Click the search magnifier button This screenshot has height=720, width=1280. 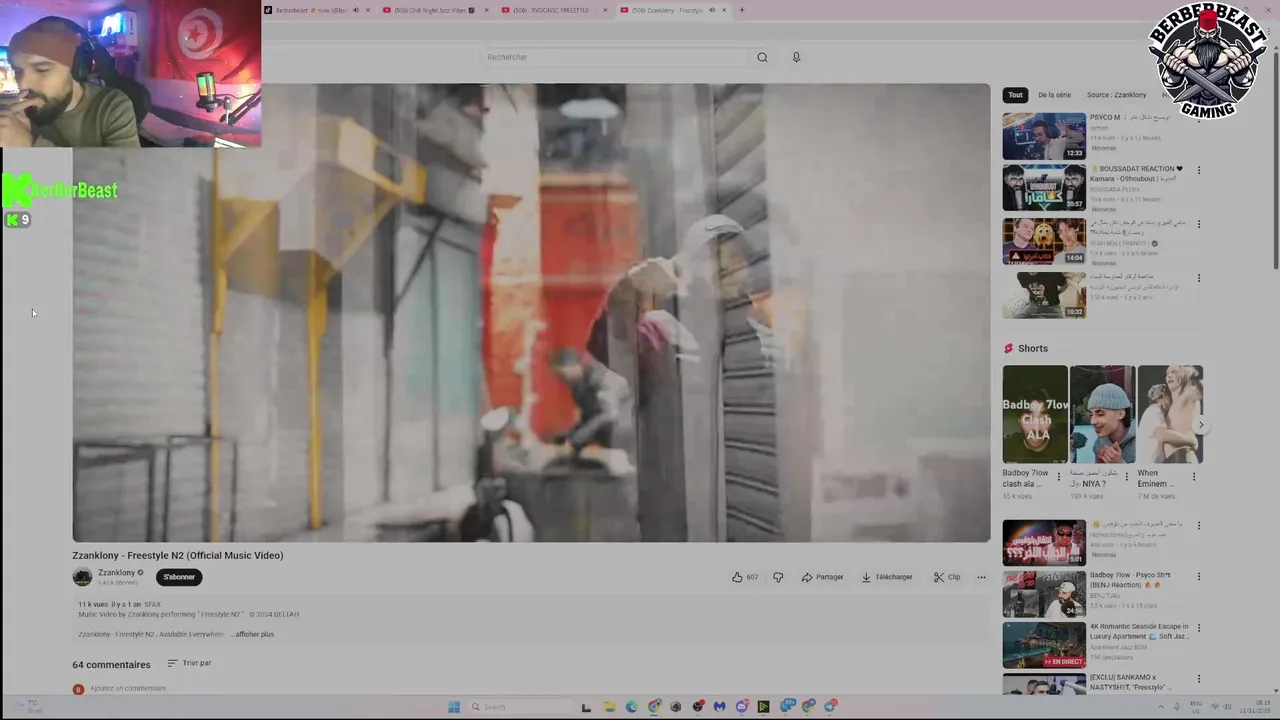pos(762,57)
